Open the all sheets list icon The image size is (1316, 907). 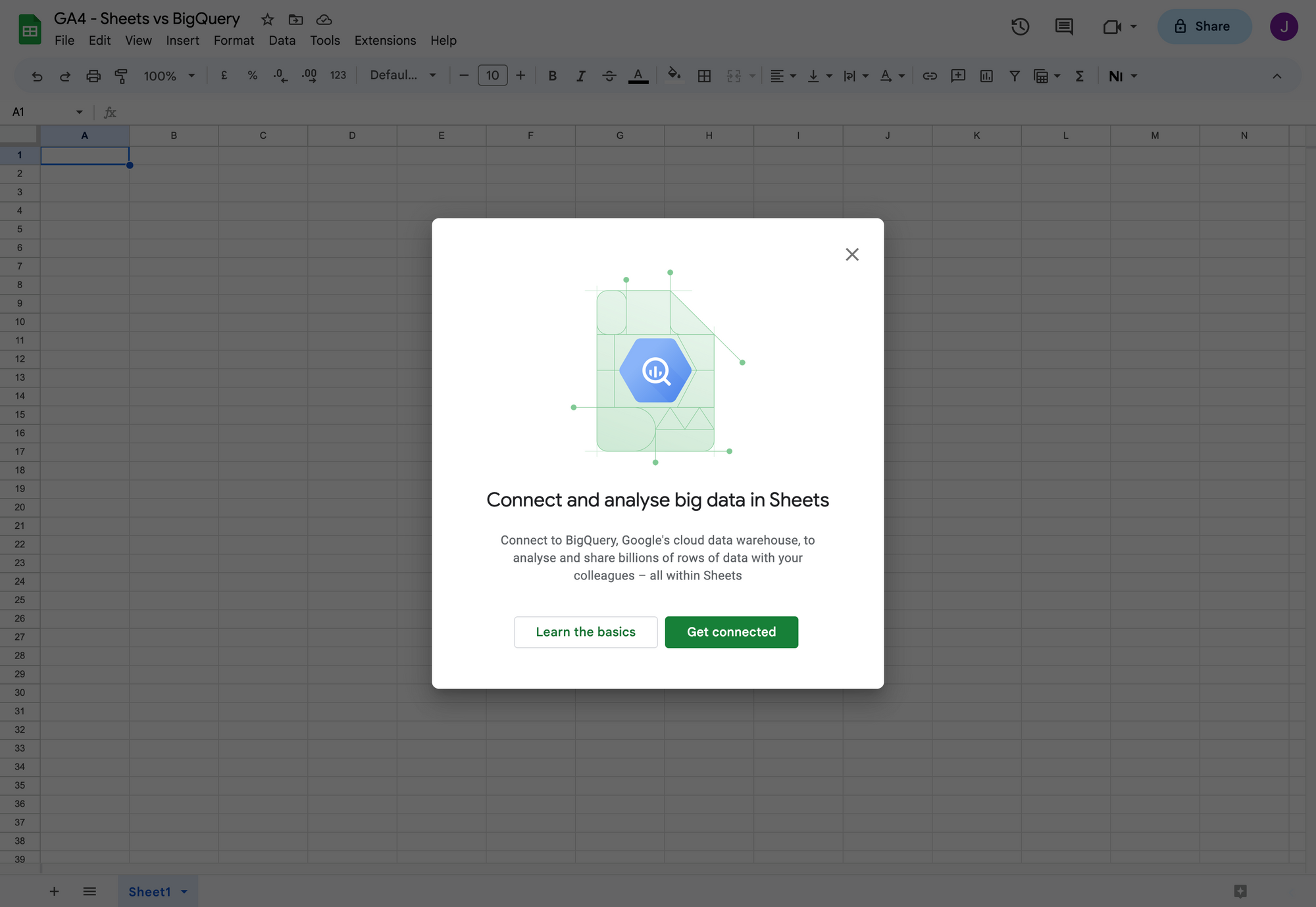89,891
